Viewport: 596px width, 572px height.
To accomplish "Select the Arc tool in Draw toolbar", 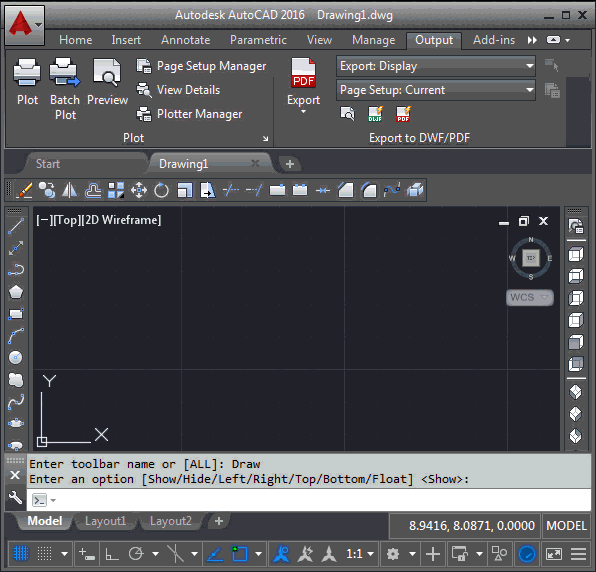I will click(16, 336).
